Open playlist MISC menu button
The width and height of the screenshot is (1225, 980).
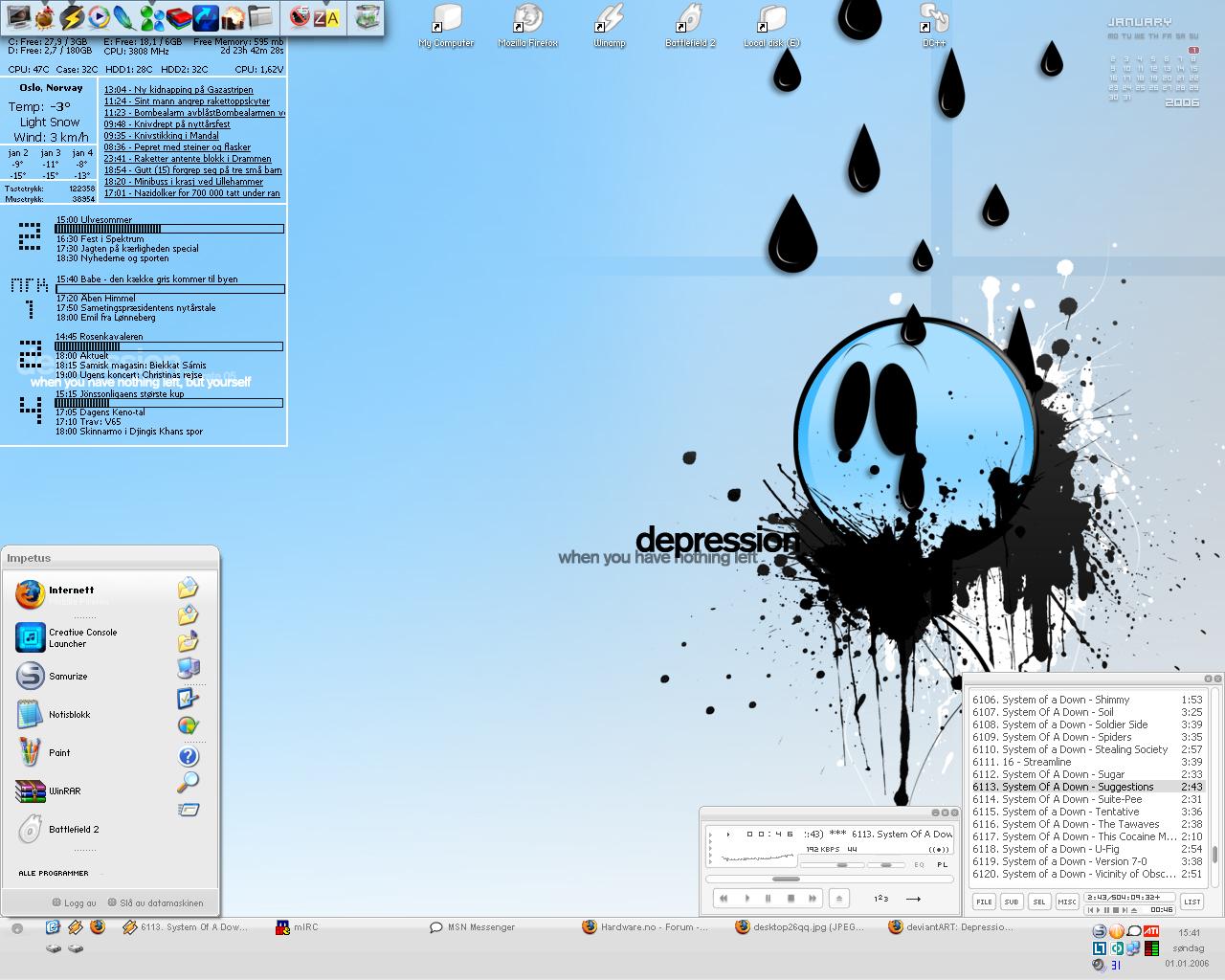click(1067, 902)
